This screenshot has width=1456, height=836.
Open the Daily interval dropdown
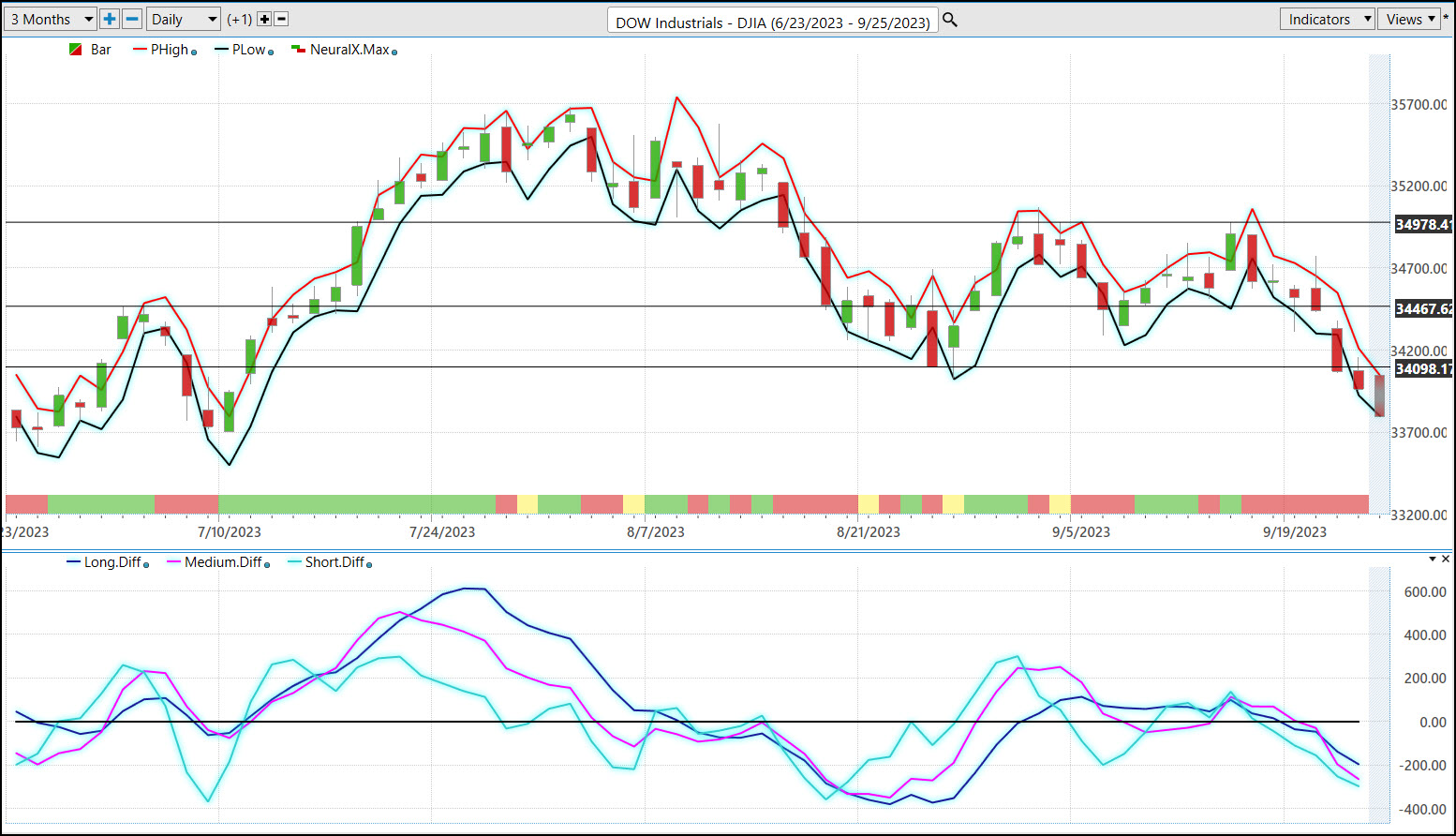click(x=183, y=19)
